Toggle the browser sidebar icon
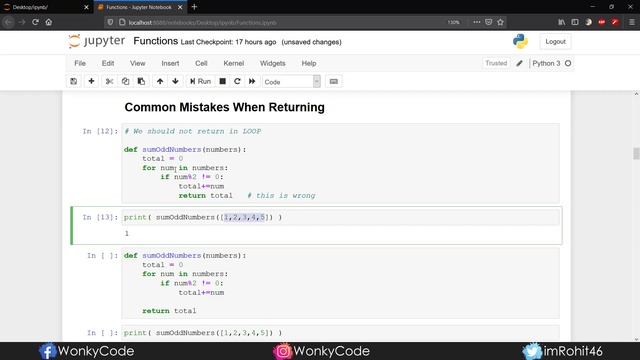Image resolution: width=640 pixels, height=360 pixels. (575, 22)
